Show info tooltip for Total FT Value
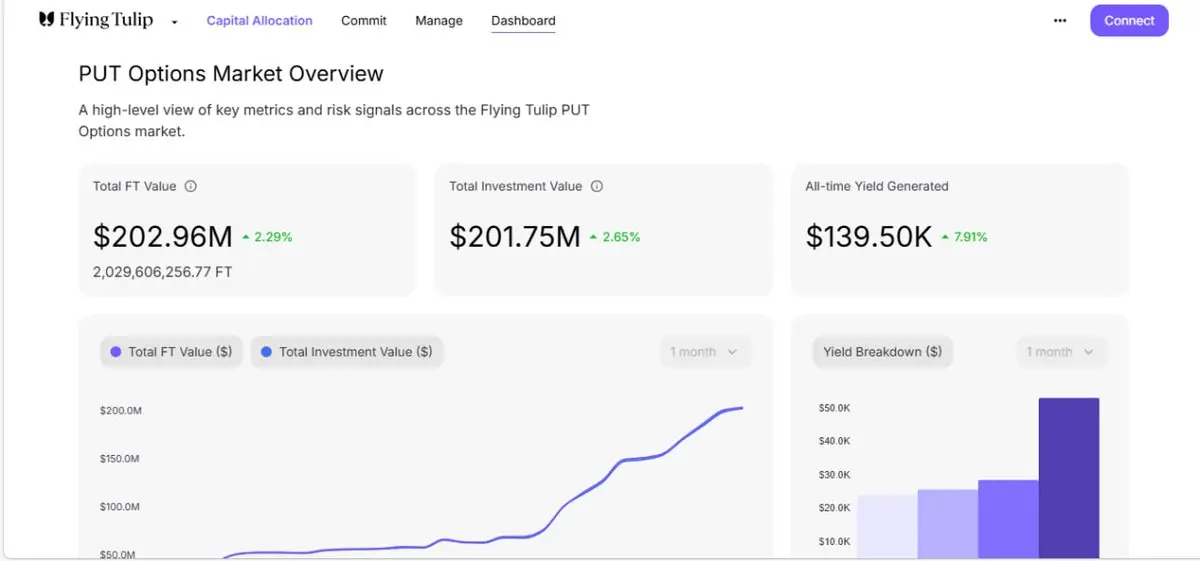Image resolution: width=1200 pixels, height=561 pixels. [191, 186]
